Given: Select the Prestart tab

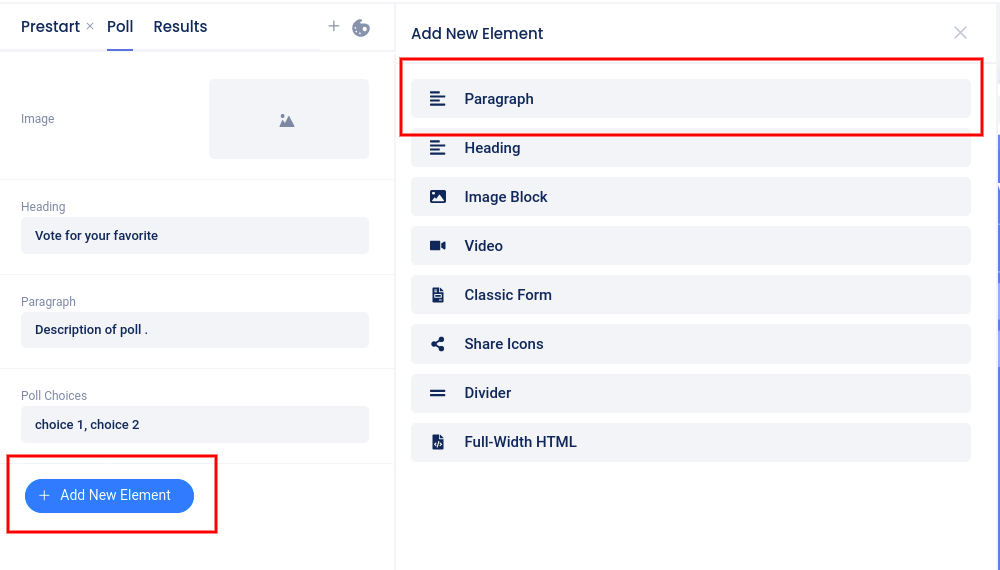Looking at the screenshot, I should (50, 27).
